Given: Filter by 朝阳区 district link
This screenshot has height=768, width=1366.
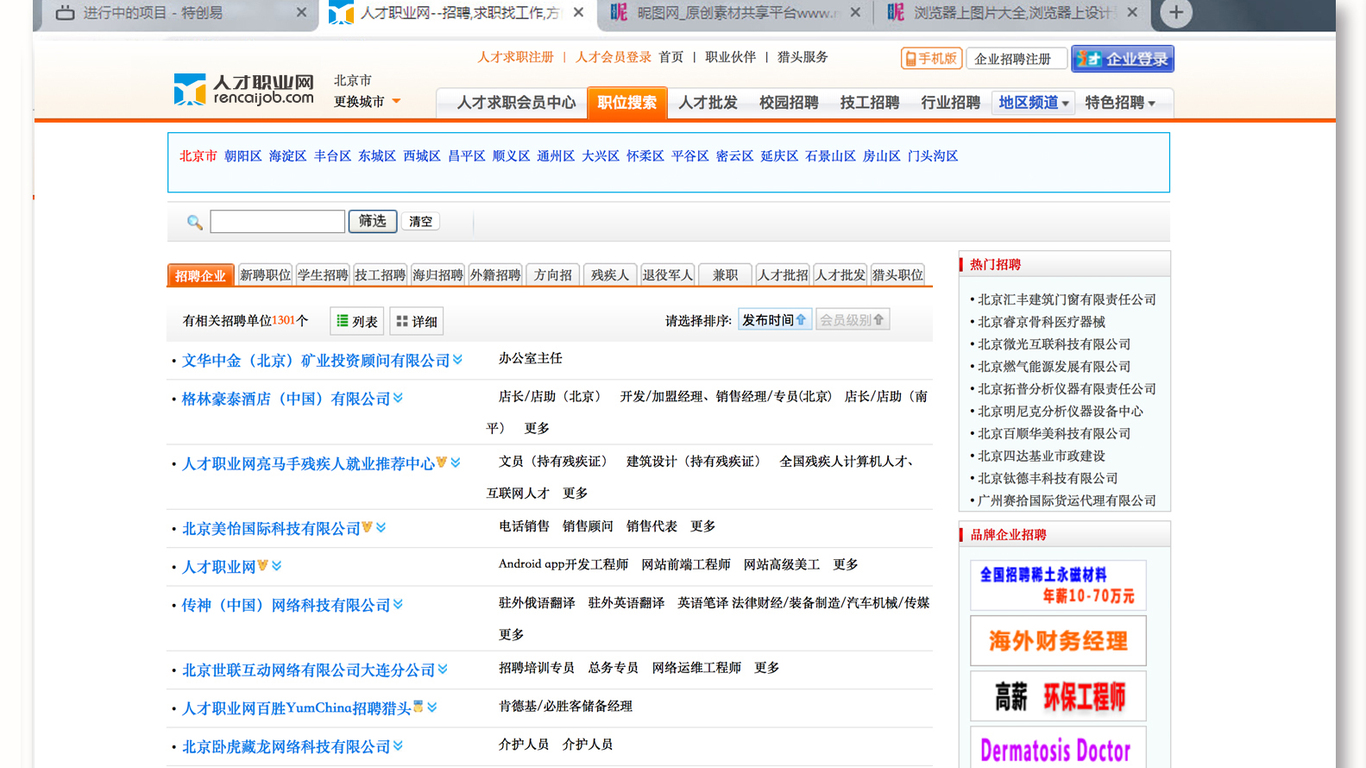Looking at the screenshot, I should pos(243,156).
